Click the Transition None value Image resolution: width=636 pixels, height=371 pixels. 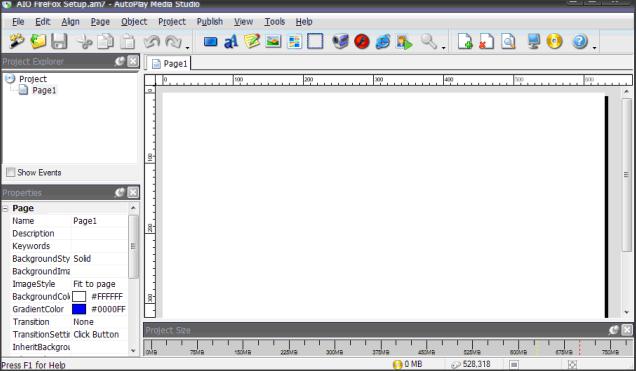pyautogui.click(x=83, y=322)
